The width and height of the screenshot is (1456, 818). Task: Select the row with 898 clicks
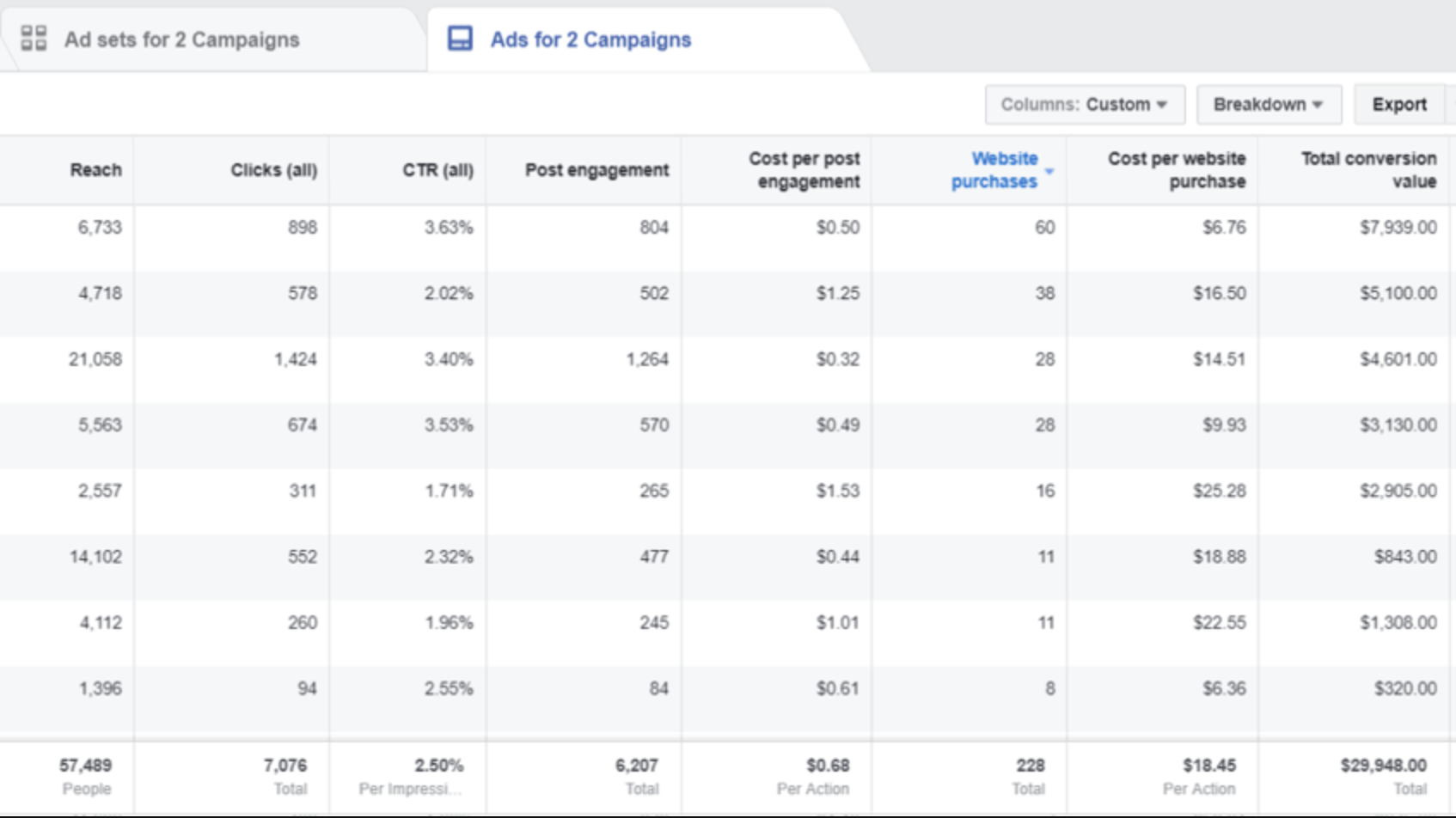click(x=303, y=229)
